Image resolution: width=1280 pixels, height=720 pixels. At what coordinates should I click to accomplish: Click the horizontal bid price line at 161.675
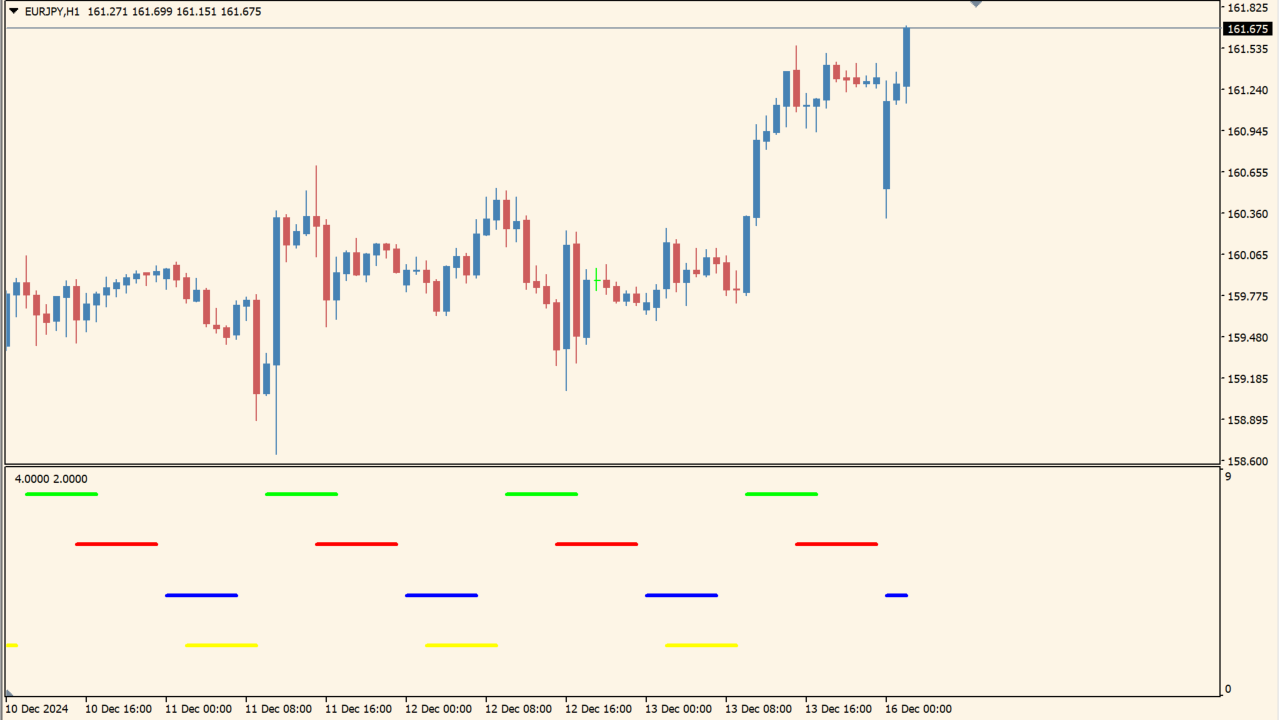tap(612, 28)
